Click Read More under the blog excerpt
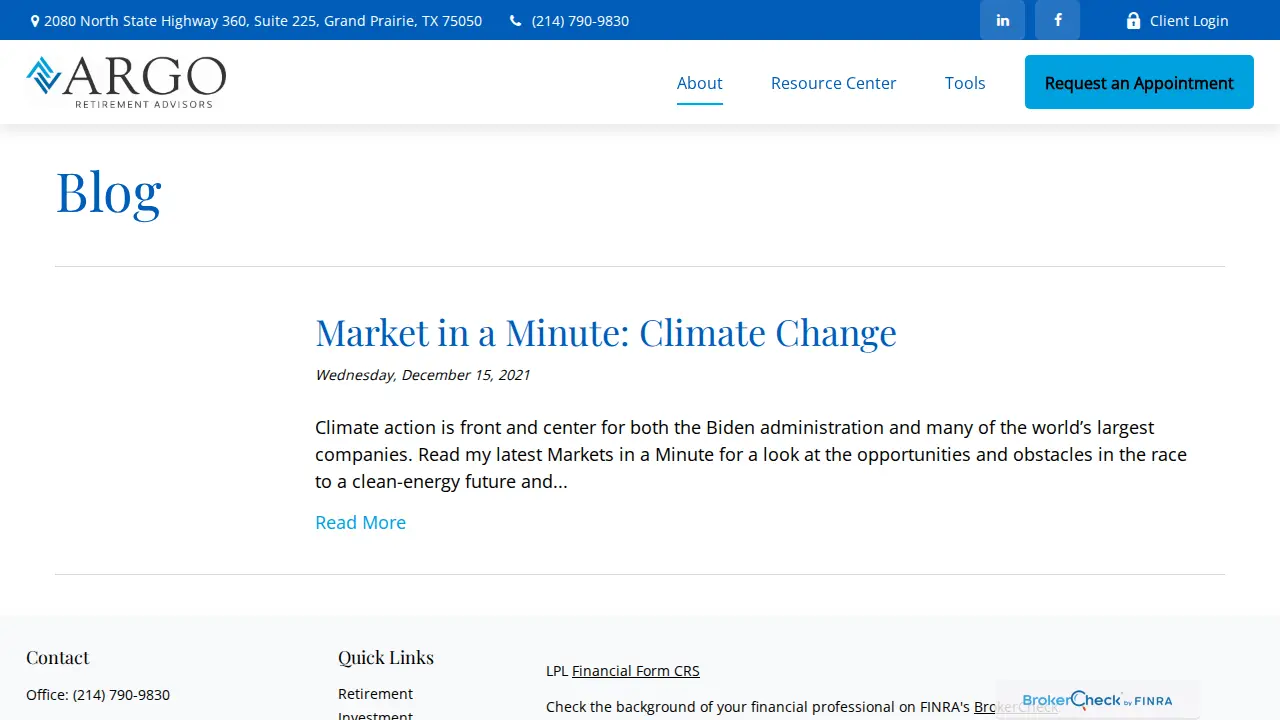Screen dimensions: 1280x720 click(x=360, y=522)
